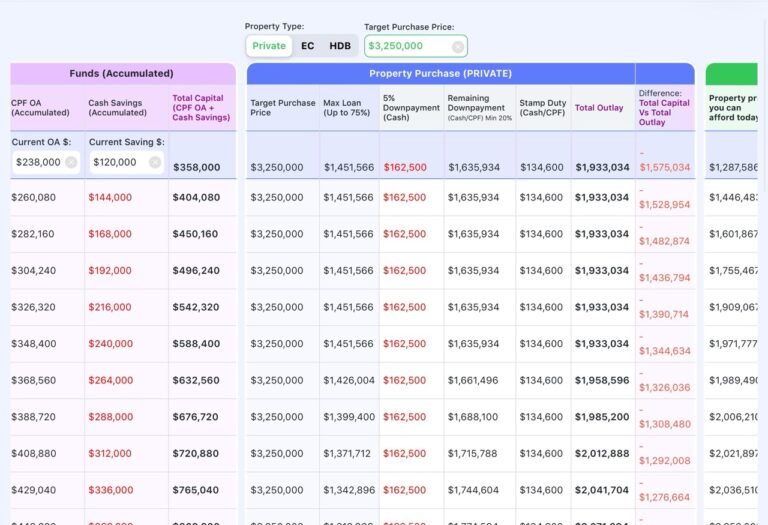Select the -$1,276,664 difference cell
Image resolution: width=768 pixels, height=525 pixels.
coord(665,491)
